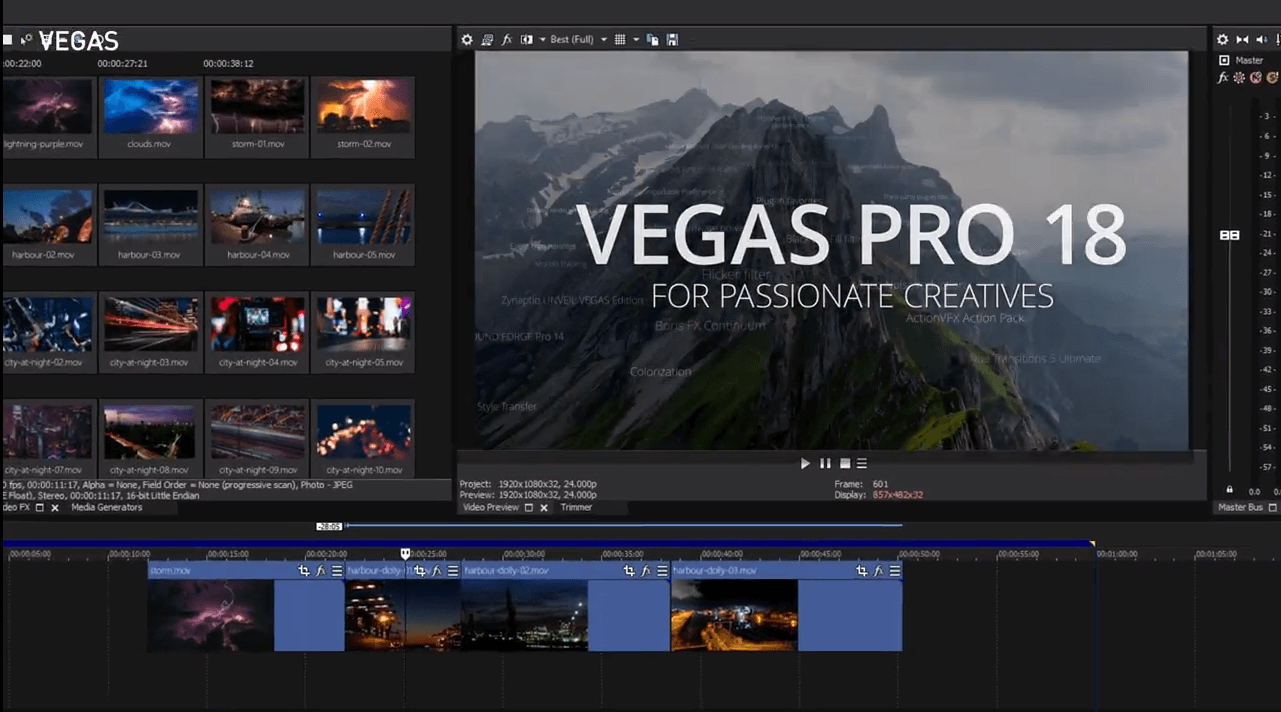
Task: Close the Video Preview window
Action: click(544, 508)
